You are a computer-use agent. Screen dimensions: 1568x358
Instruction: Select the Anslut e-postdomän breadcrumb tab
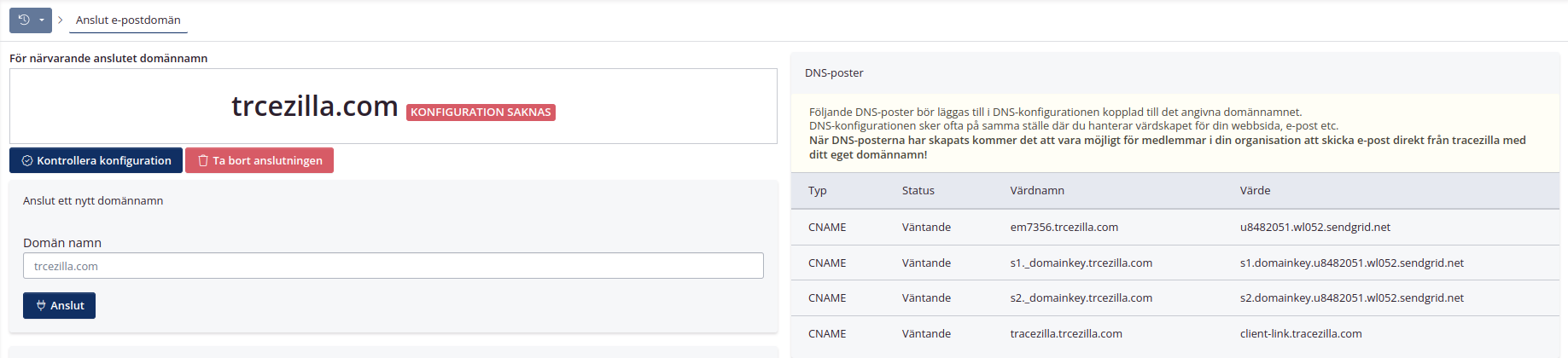[128, 20]
